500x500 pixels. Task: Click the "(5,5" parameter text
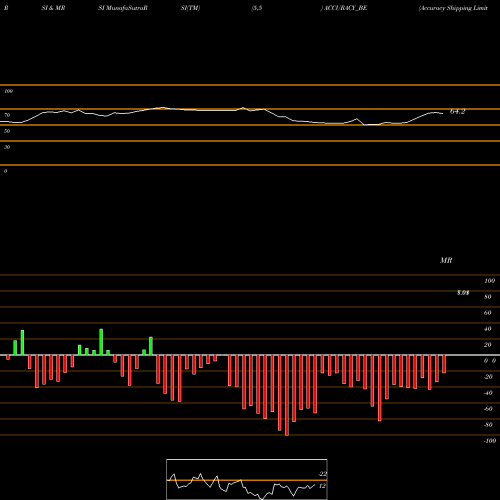257,8
